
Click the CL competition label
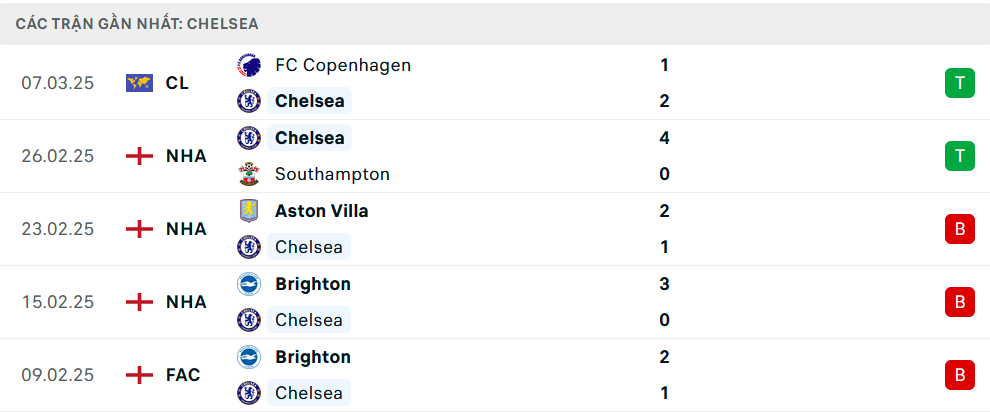177,83
